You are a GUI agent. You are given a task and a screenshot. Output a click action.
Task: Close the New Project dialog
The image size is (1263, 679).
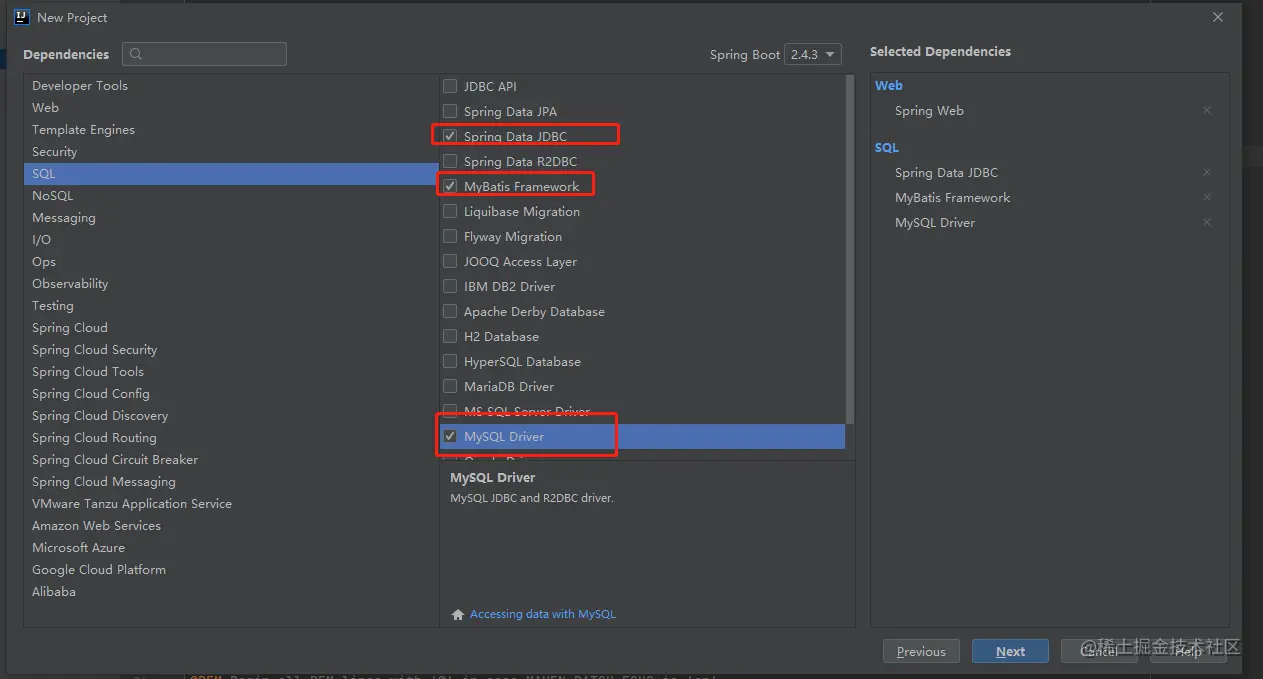click(1217, 17)
